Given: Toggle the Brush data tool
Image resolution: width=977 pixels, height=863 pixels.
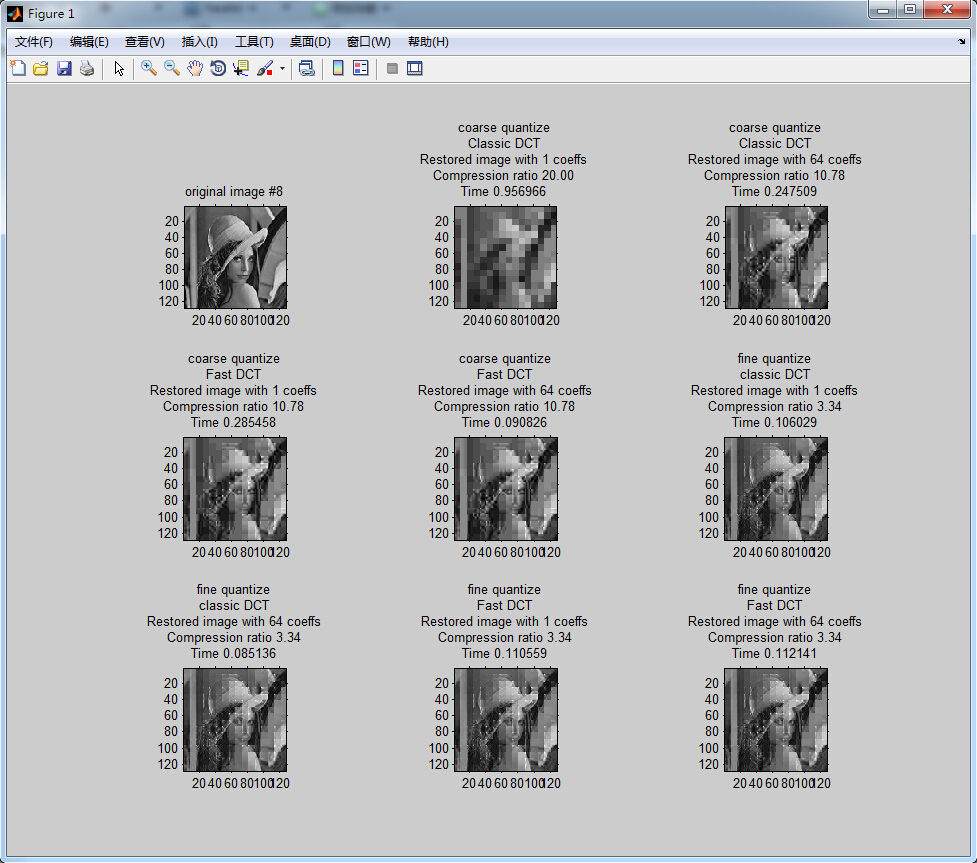Looking at the screenshot, I should [x=265, y=69].
